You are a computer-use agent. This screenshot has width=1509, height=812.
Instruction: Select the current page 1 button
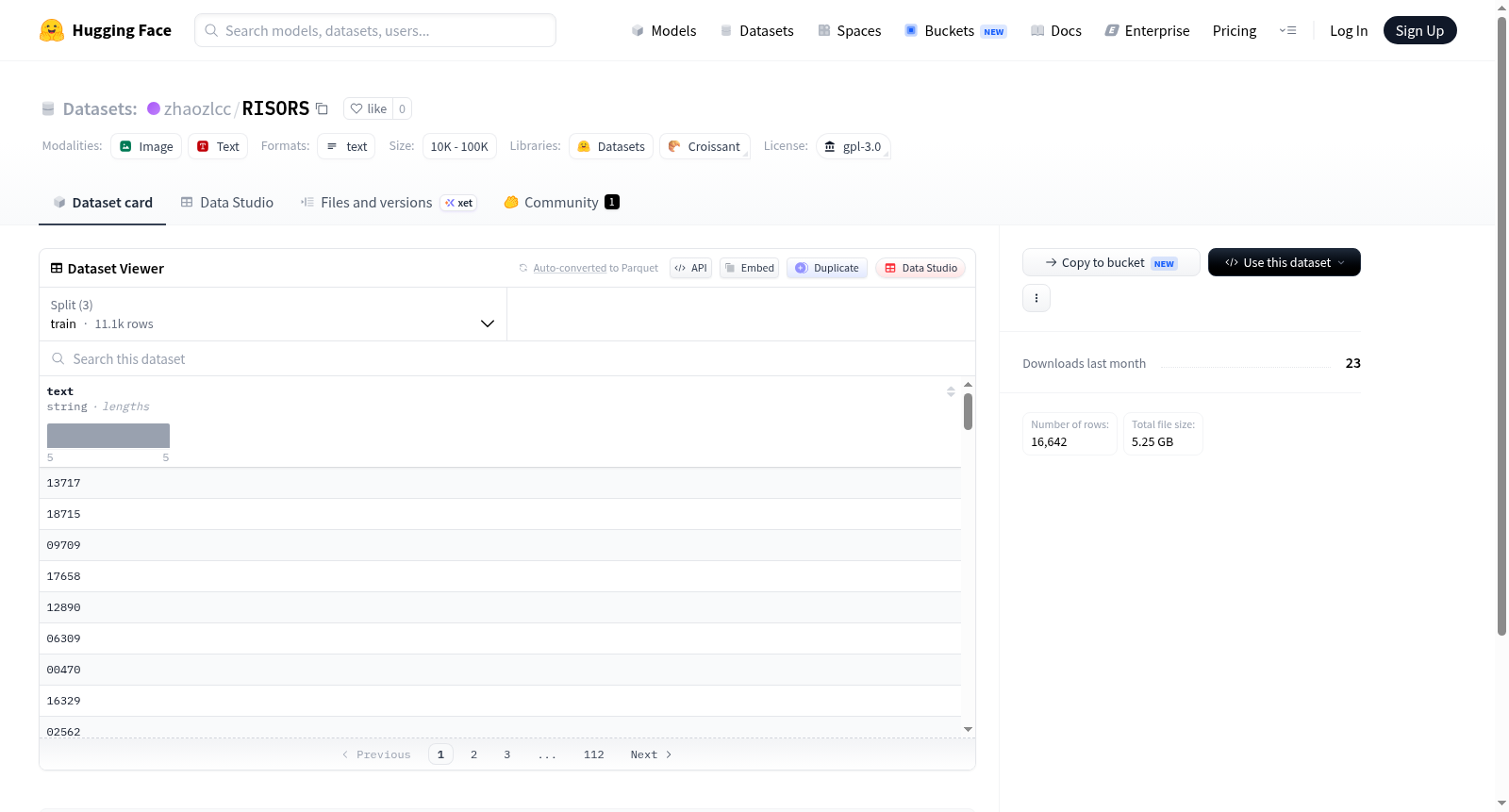(x=440, y=754)
